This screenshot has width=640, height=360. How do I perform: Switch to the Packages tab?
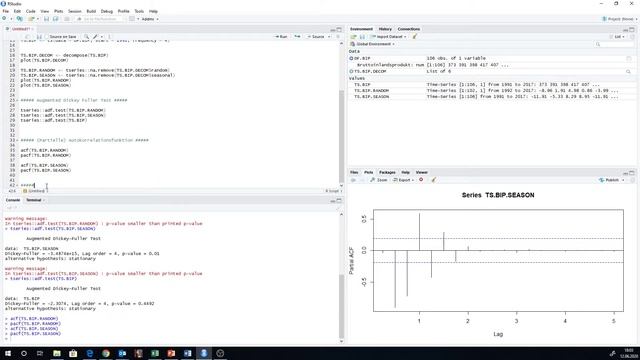pyautogui.click(x=387, y=172)
